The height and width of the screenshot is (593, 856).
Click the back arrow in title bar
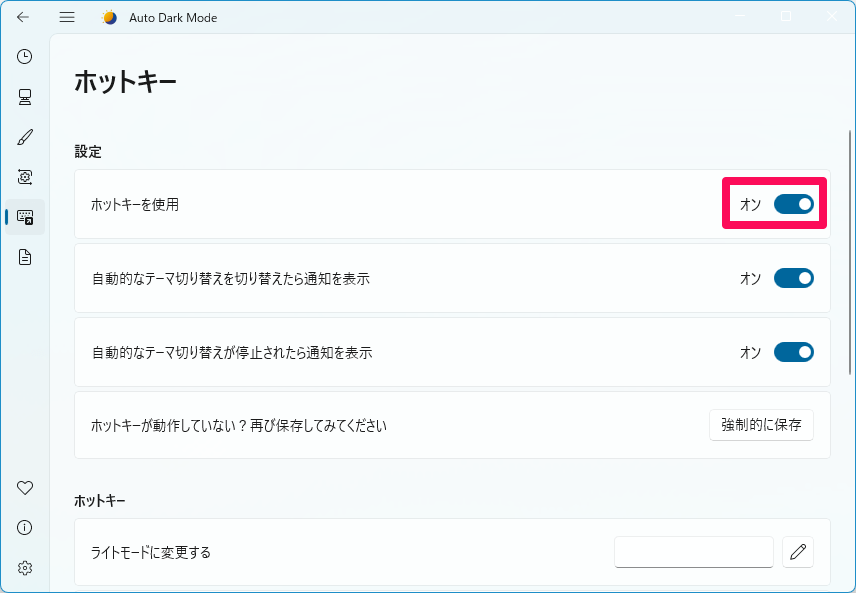coord(23,17)
